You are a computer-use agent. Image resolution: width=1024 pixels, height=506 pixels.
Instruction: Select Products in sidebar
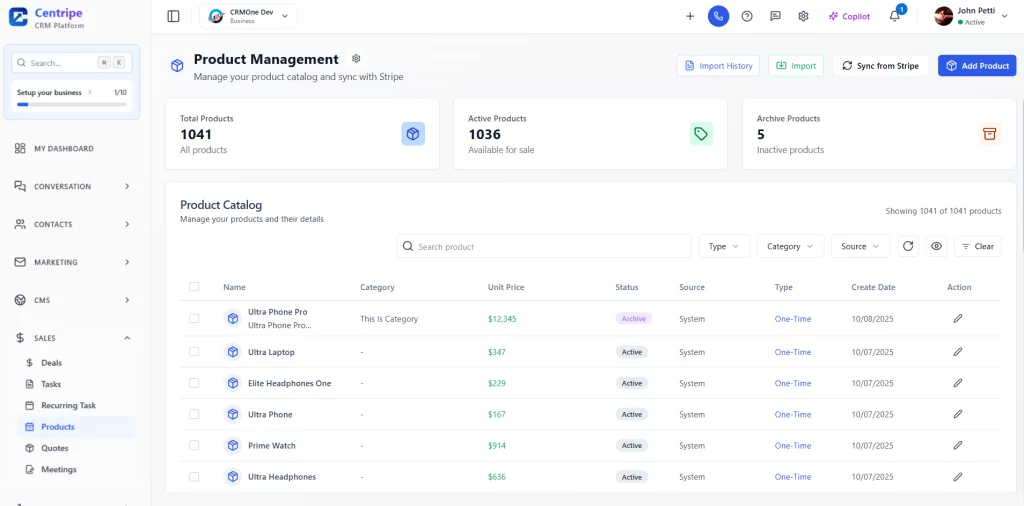(76, 426)
